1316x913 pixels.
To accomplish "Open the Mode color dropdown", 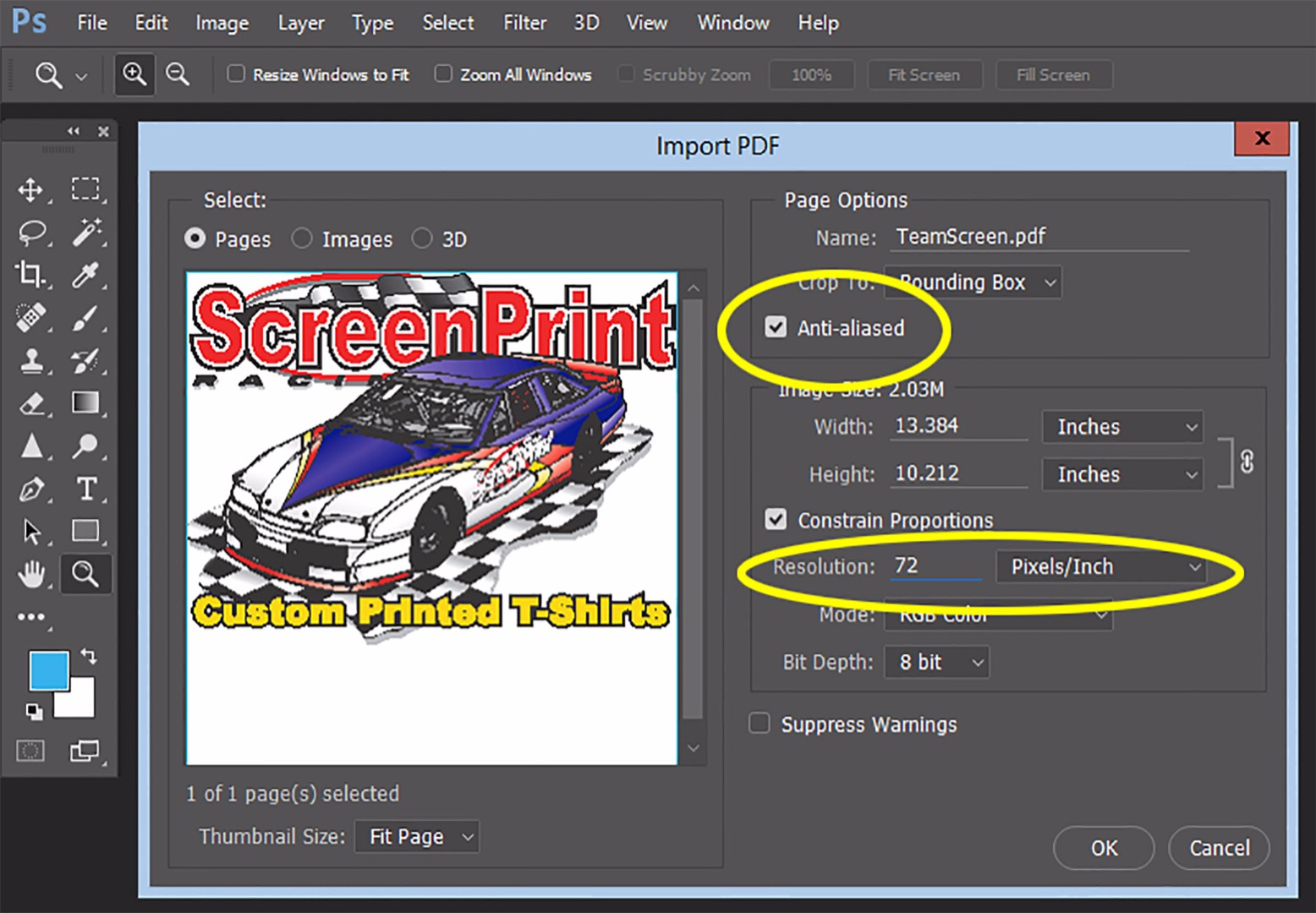I will [998, 615].
